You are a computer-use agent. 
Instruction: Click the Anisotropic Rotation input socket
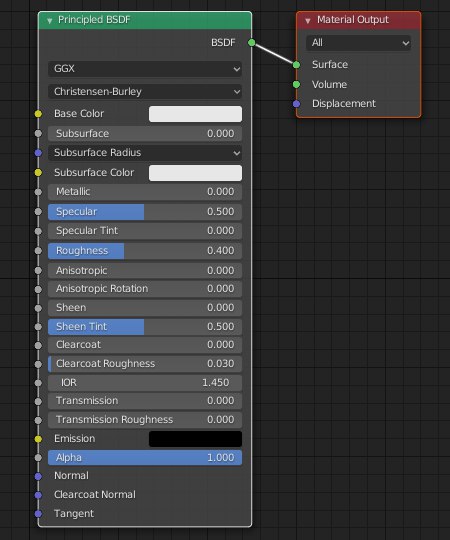[38, 289]
